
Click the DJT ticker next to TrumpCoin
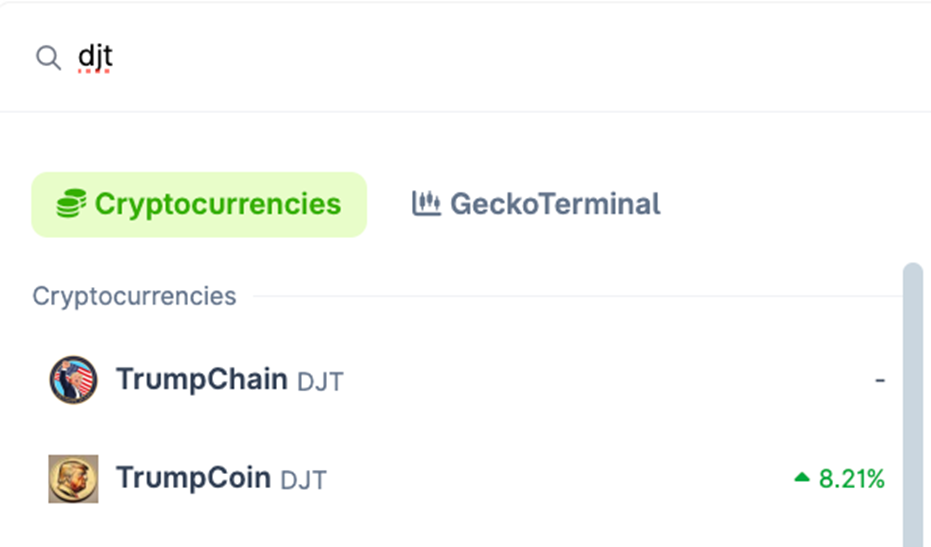(303, 479)
